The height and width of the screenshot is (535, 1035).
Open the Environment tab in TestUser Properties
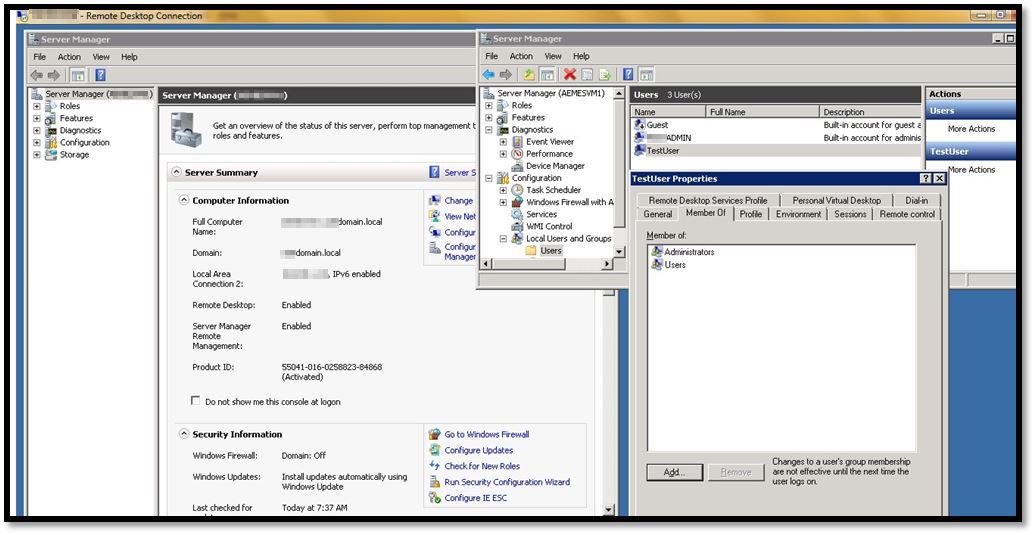[799, 214]
